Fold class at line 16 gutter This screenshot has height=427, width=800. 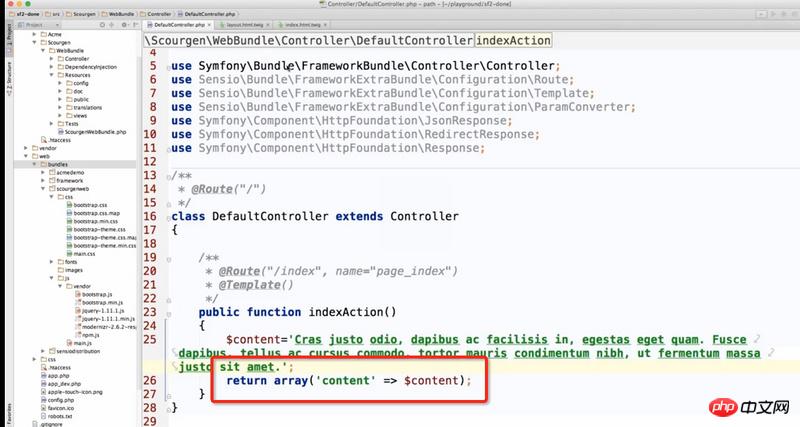(x=169, y=217)
